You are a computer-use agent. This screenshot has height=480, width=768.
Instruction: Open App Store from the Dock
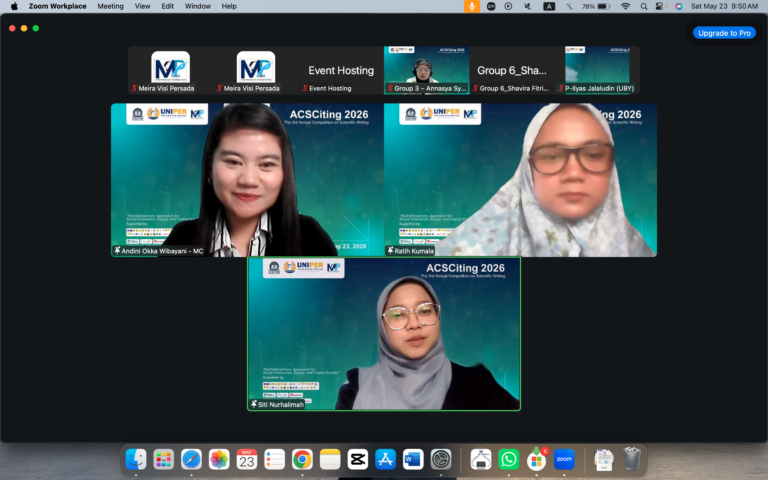point(385,459)
